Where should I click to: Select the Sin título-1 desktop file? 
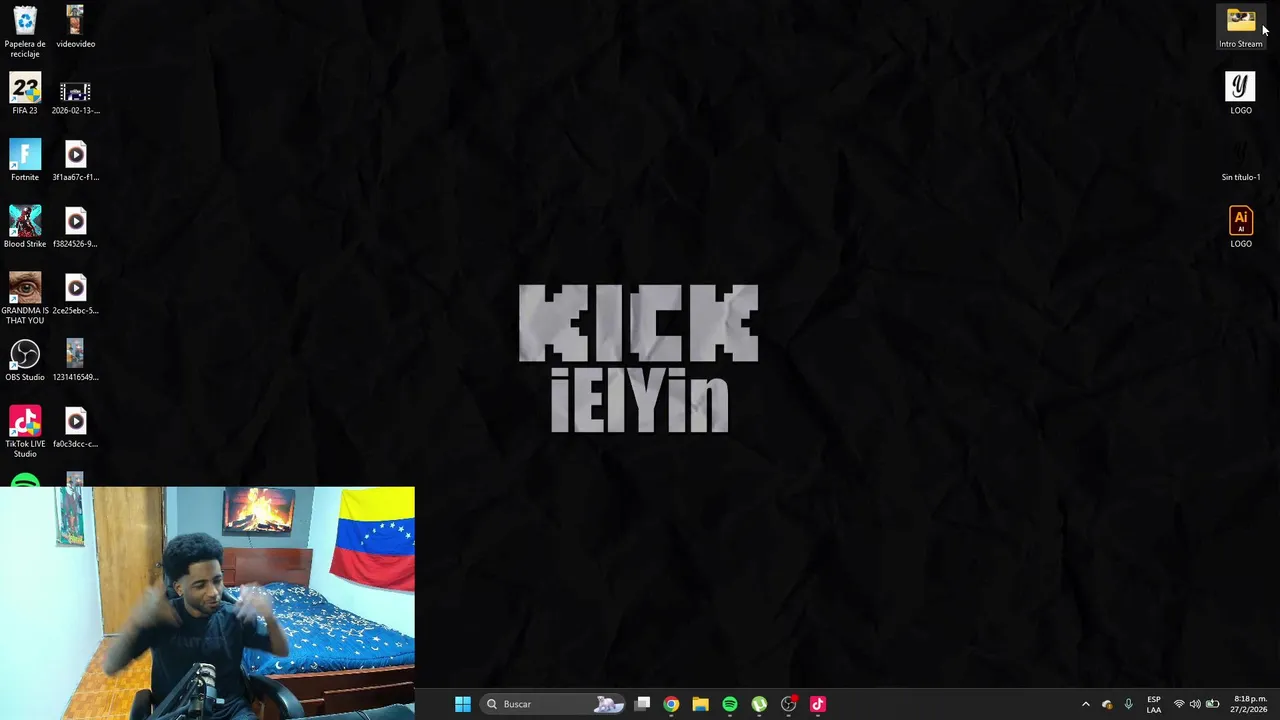click(x=1240, y=160)
